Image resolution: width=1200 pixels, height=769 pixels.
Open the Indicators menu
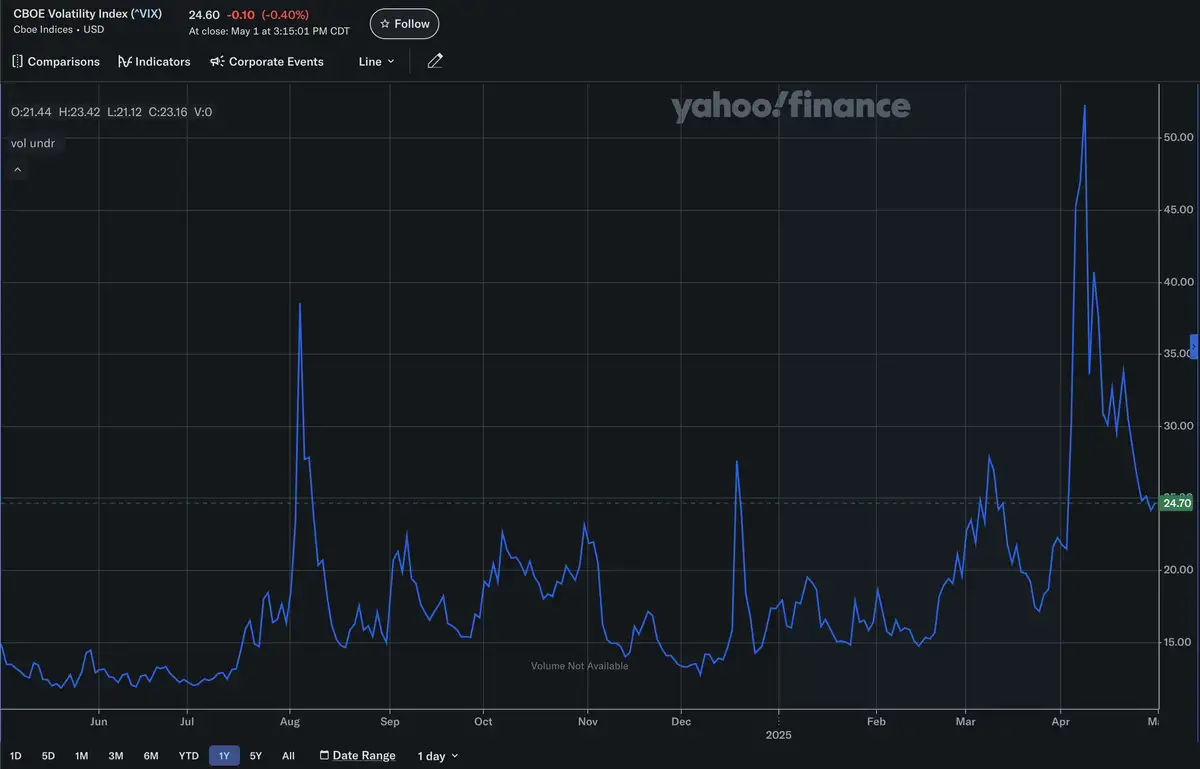pos(154,62)
